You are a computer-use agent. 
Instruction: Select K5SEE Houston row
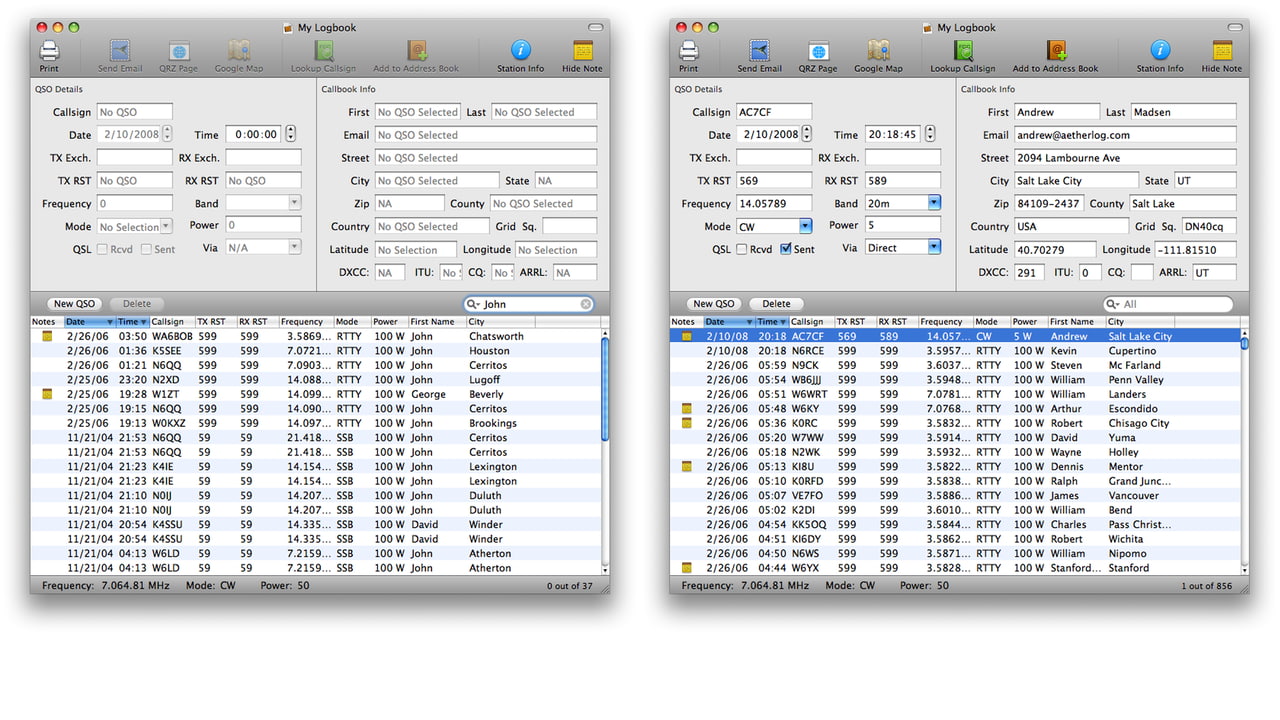click(314, 351)
